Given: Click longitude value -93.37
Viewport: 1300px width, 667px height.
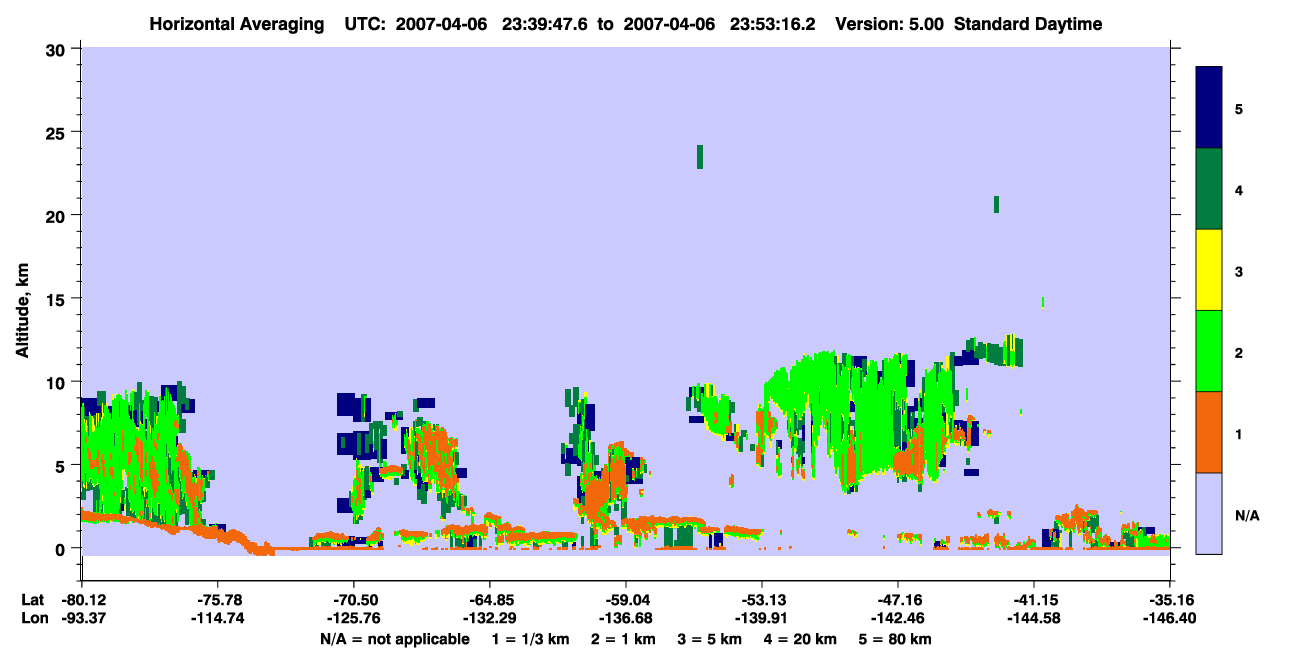Looking at the screenshot, I should tap(82, 619).
